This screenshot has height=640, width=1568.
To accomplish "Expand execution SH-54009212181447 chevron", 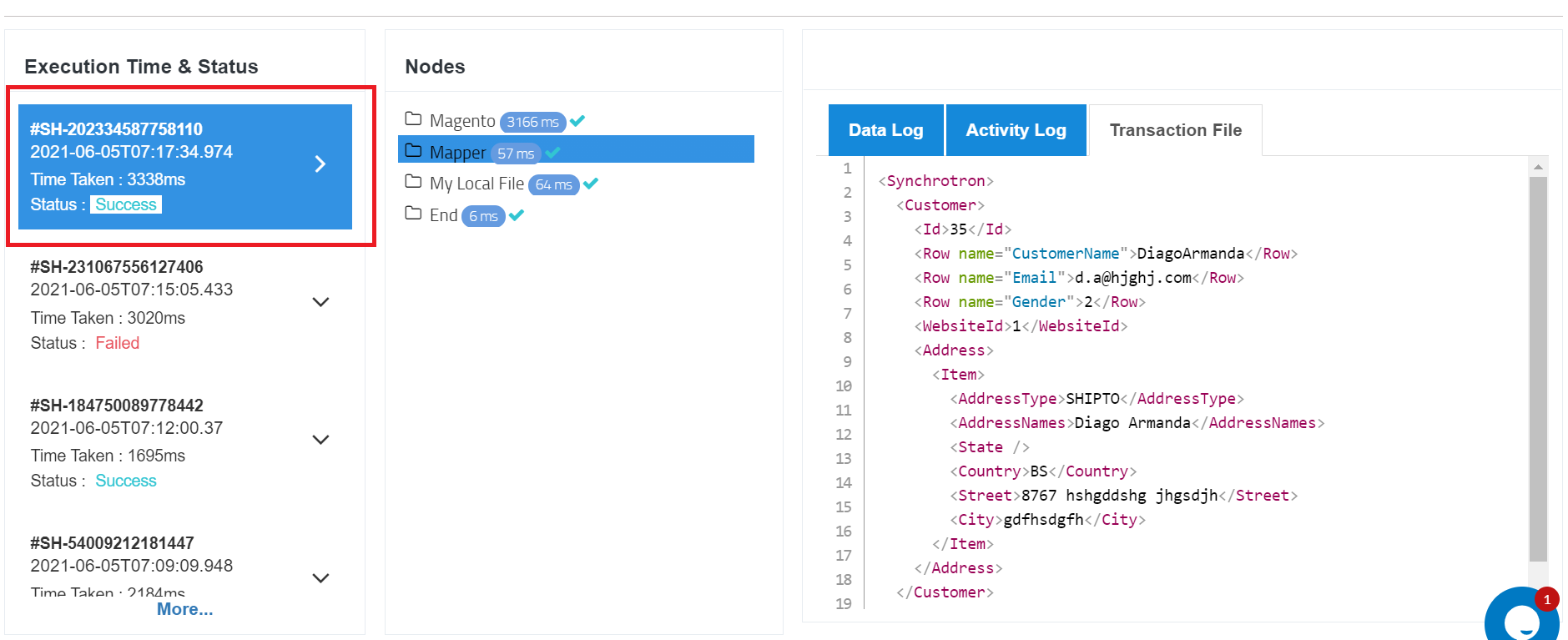I will point(320,578).
